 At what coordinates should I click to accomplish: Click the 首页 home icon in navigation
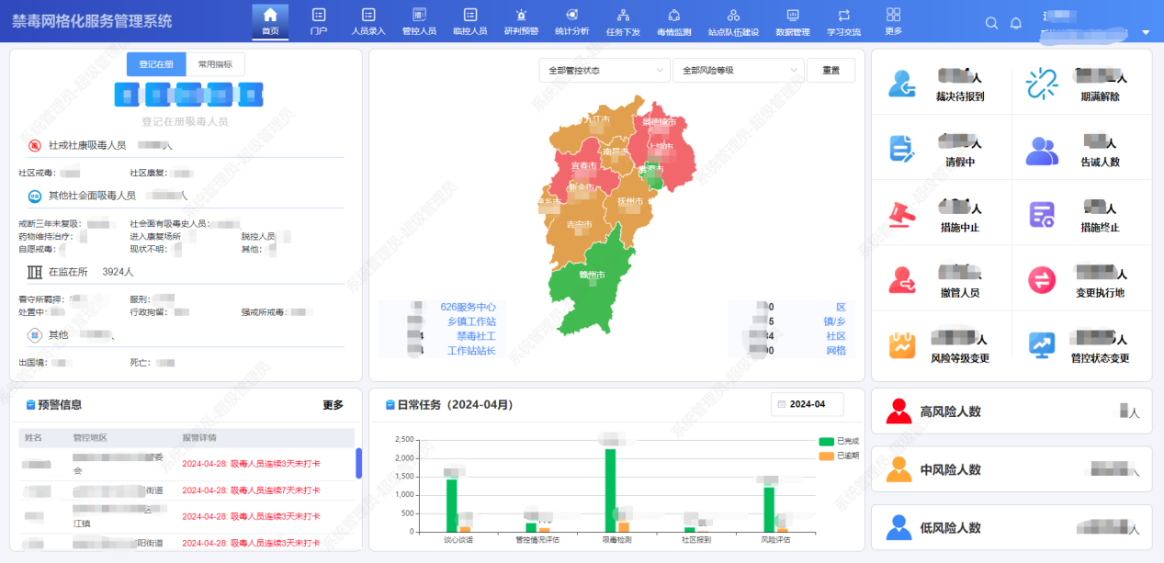point(270,15)
